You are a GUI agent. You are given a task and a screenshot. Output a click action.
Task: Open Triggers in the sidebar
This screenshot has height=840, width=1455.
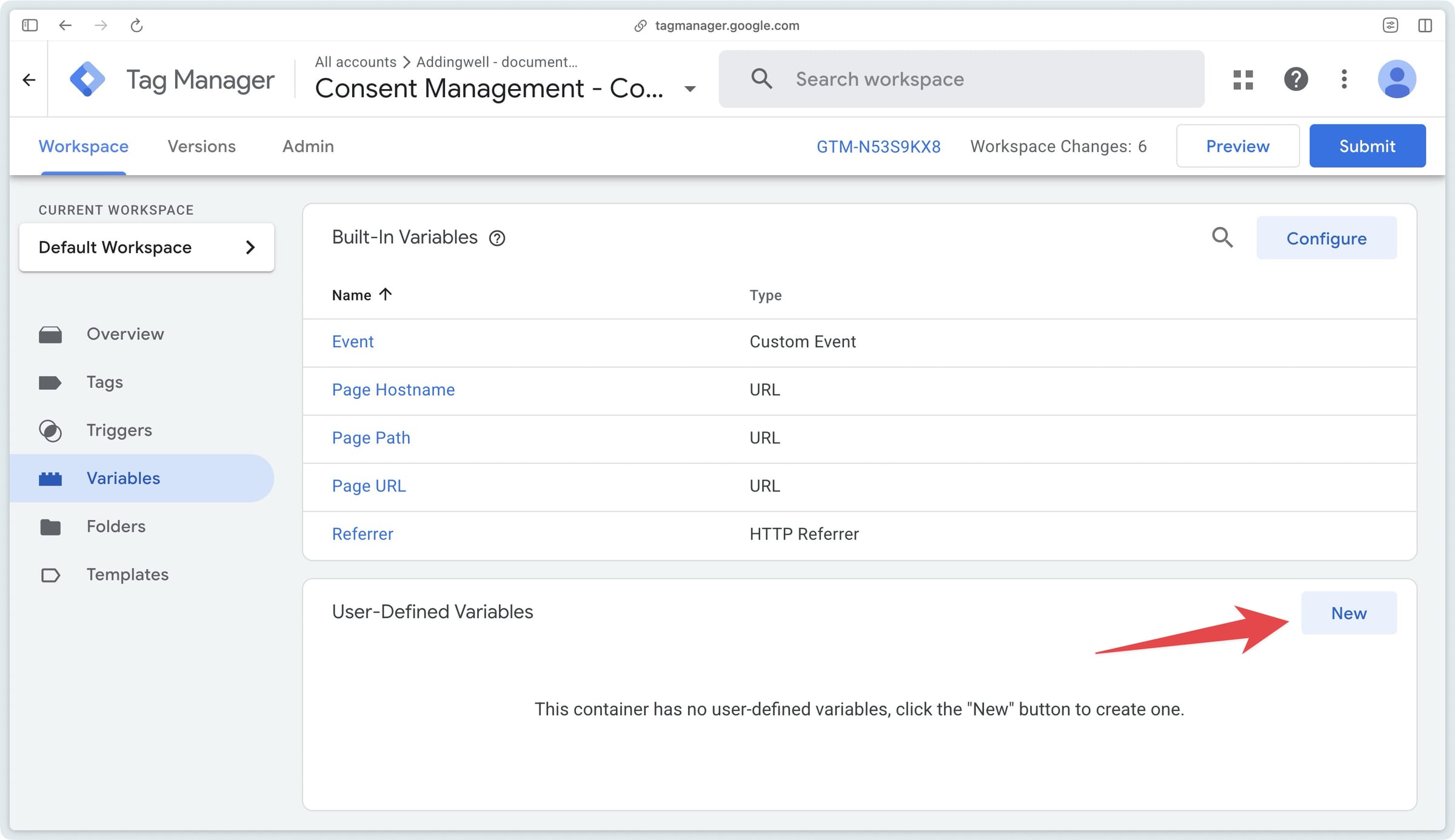click(x=142, y=430)
